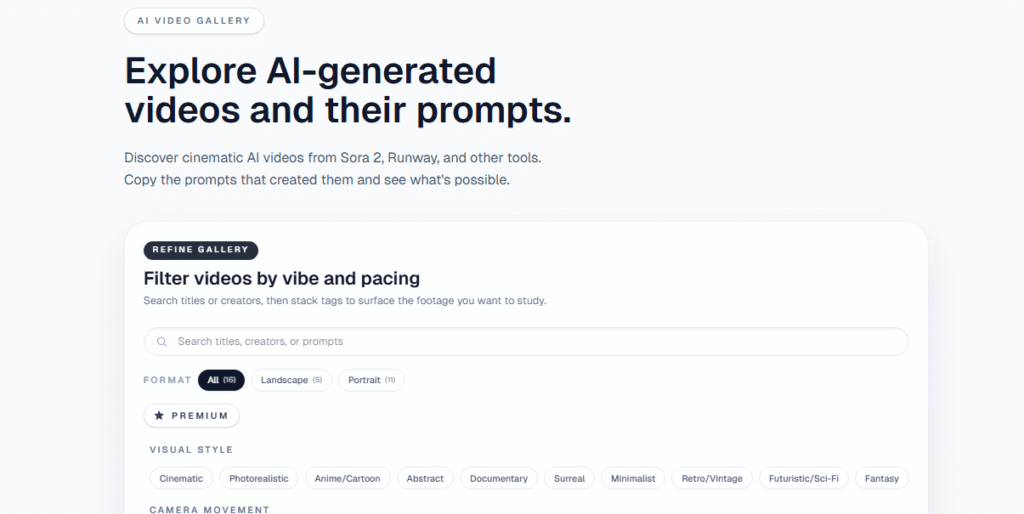Filter by Landscape format
1024x514 pixels.
(291, 380)
